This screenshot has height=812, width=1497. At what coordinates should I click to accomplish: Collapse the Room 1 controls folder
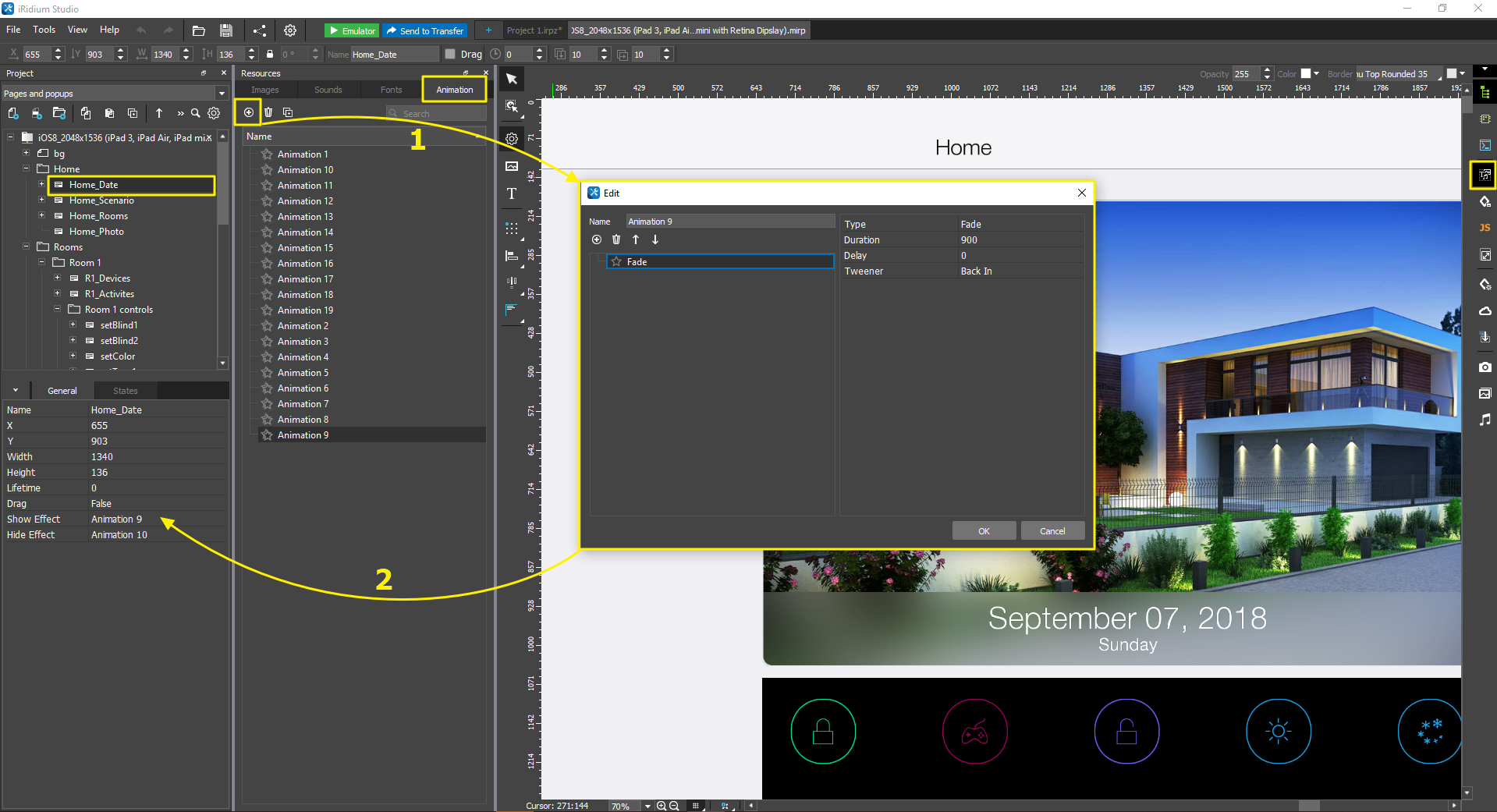(57, 310)
